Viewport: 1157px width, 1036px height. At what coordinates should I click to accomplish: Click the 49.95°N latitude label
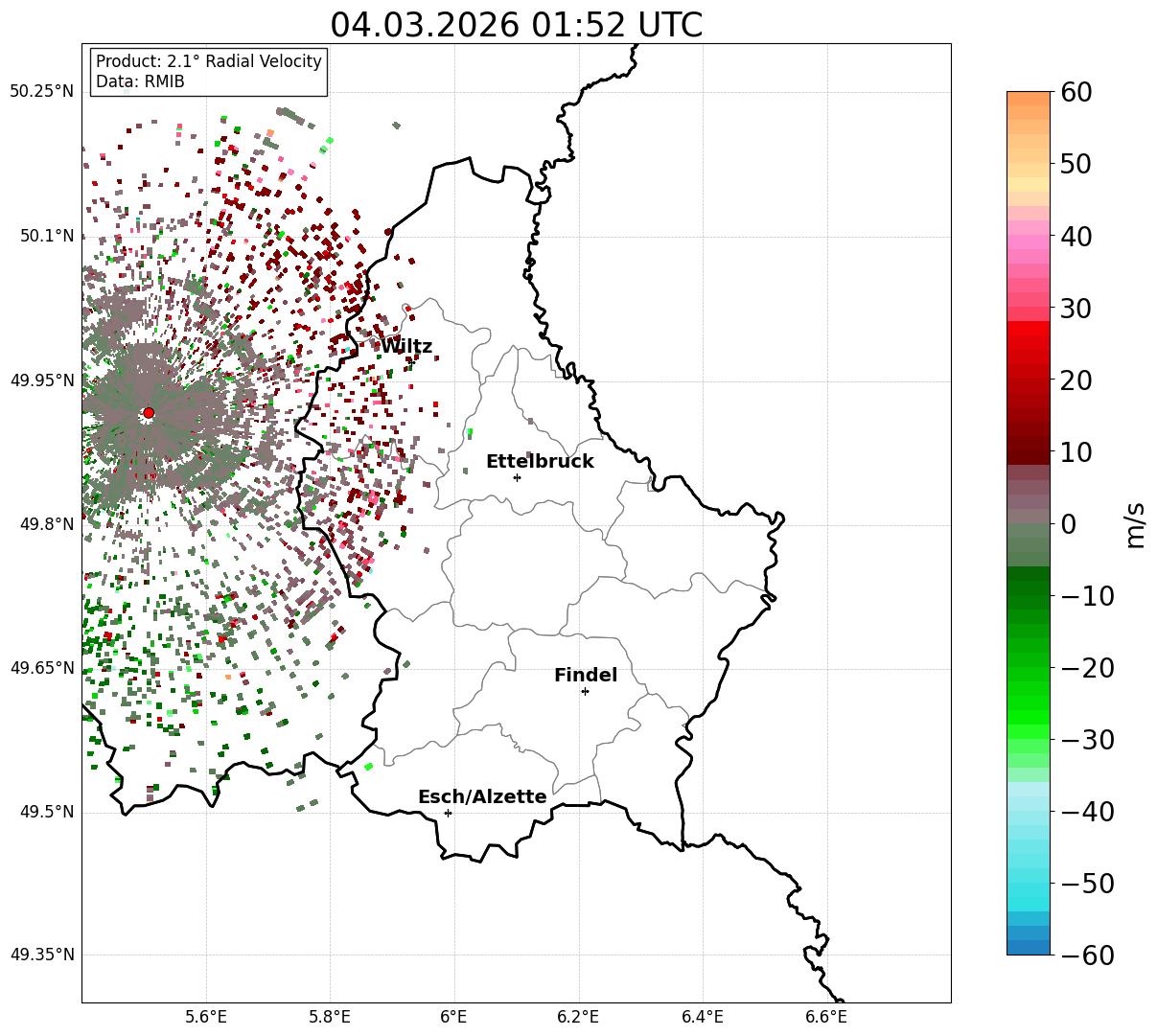[x=41, y=380]
